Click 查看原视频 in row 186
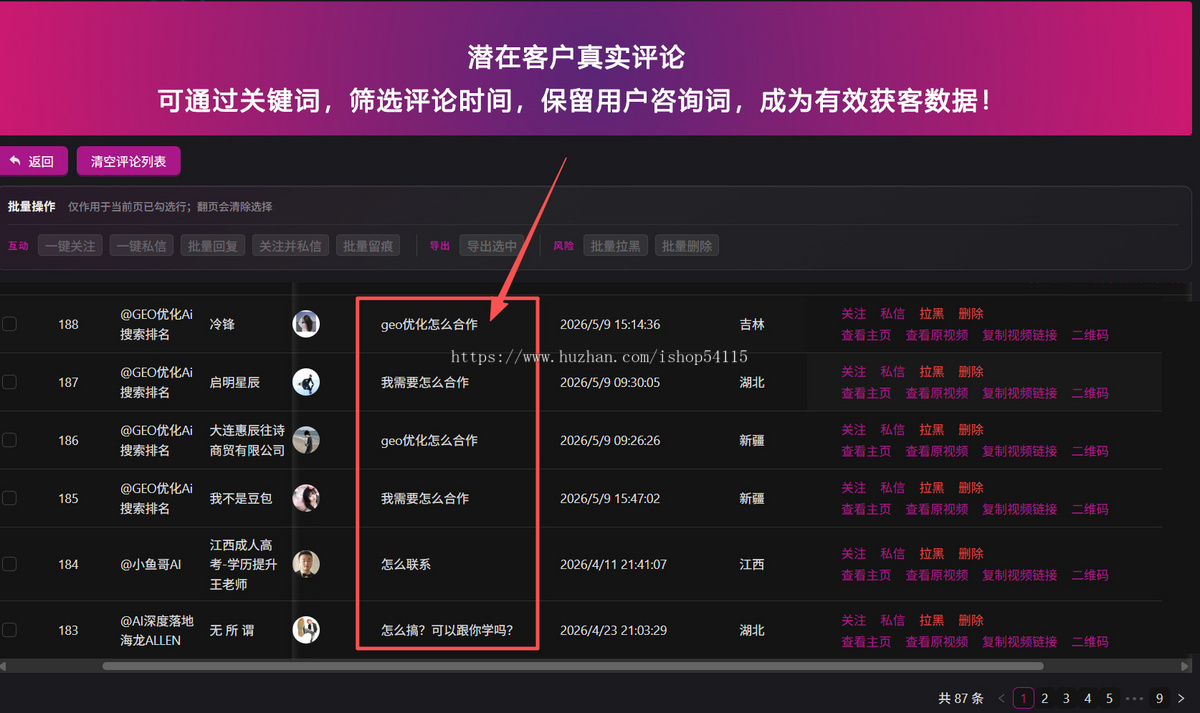The width and height of the screenshot is (1200, 713). tap(937, 451)
